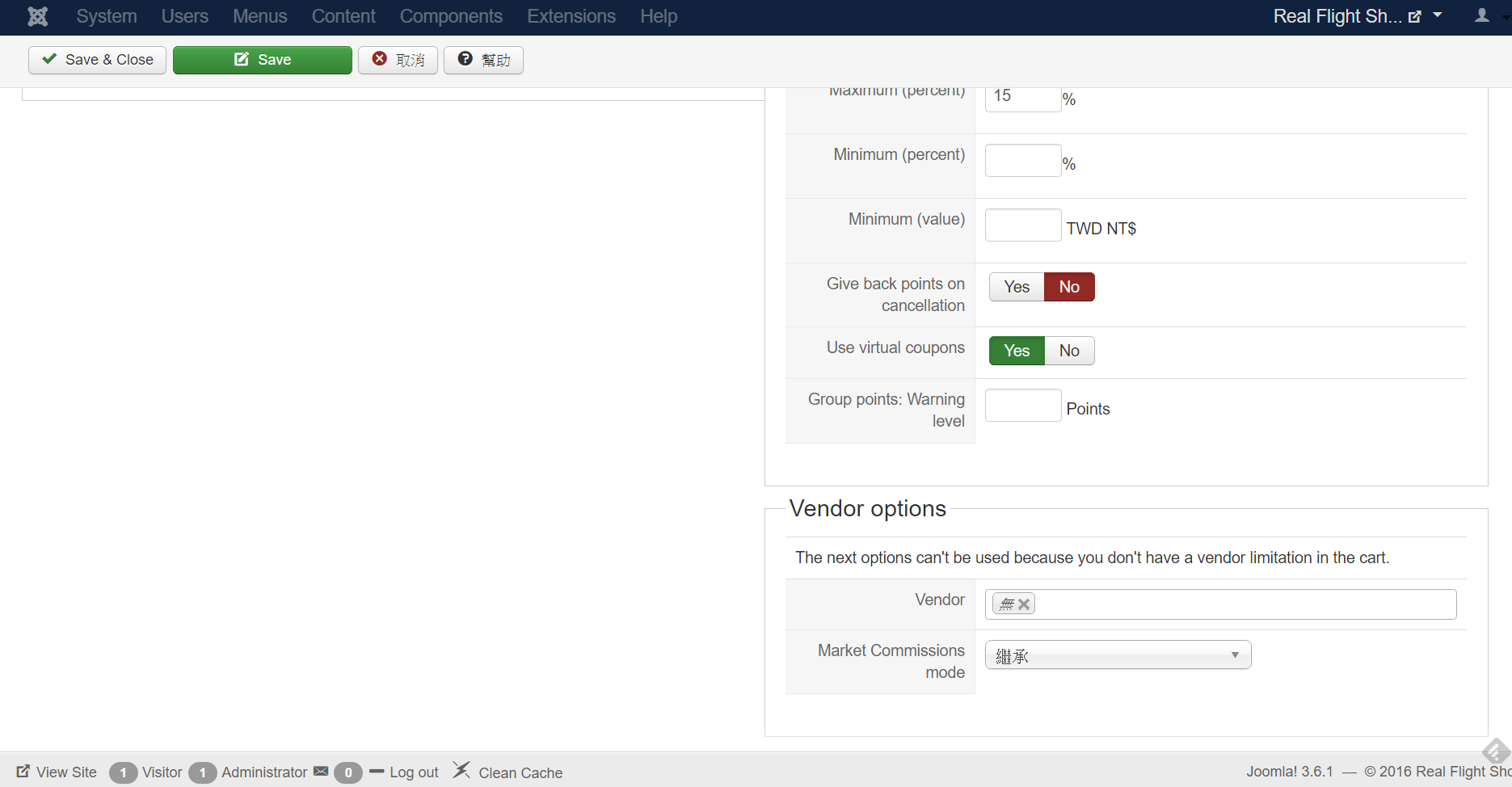The image size is (1512, 787).
Task: Set Use virtual coupons to No
Action: pyautogui.click(x=1069, y=351)
